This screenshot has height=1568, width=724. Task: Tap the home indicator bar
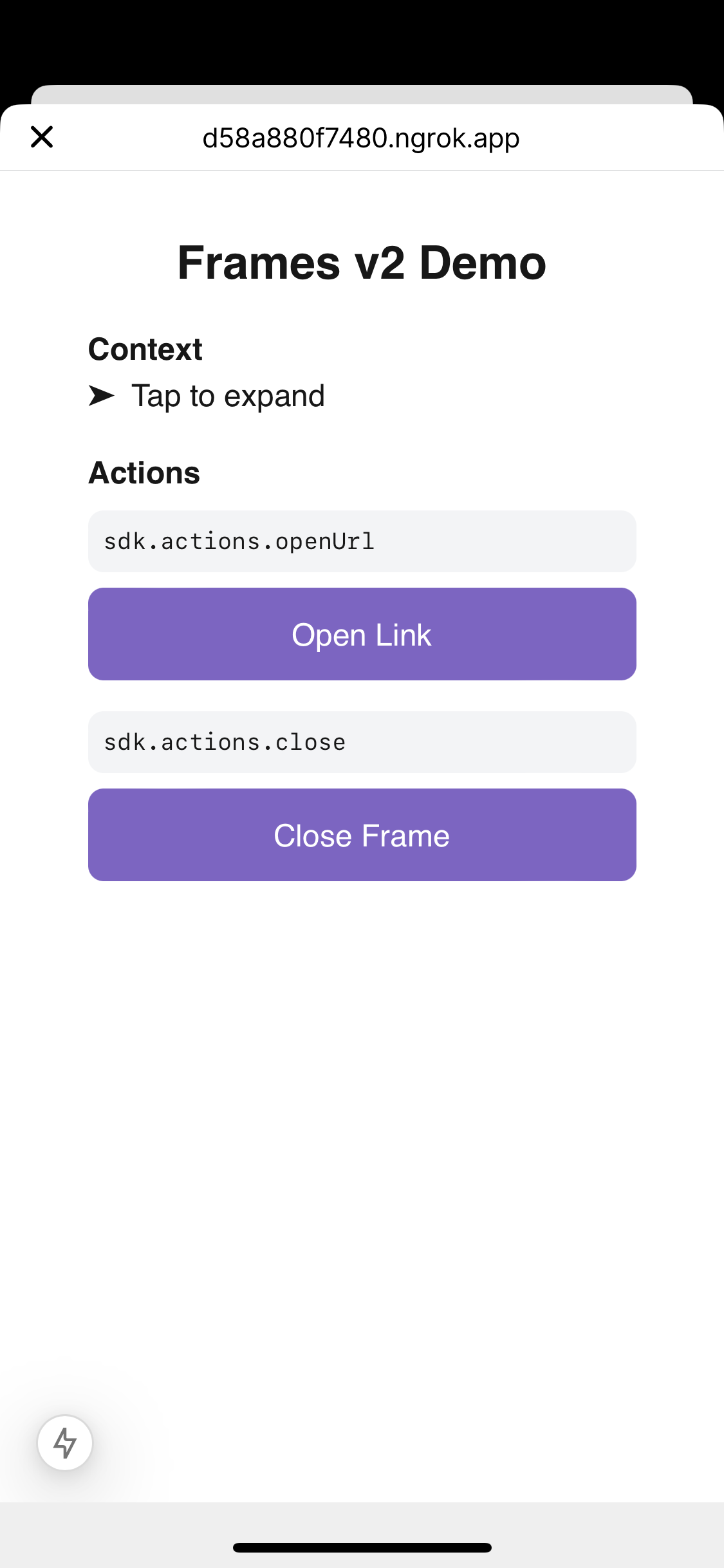(x=362, y=1547)
